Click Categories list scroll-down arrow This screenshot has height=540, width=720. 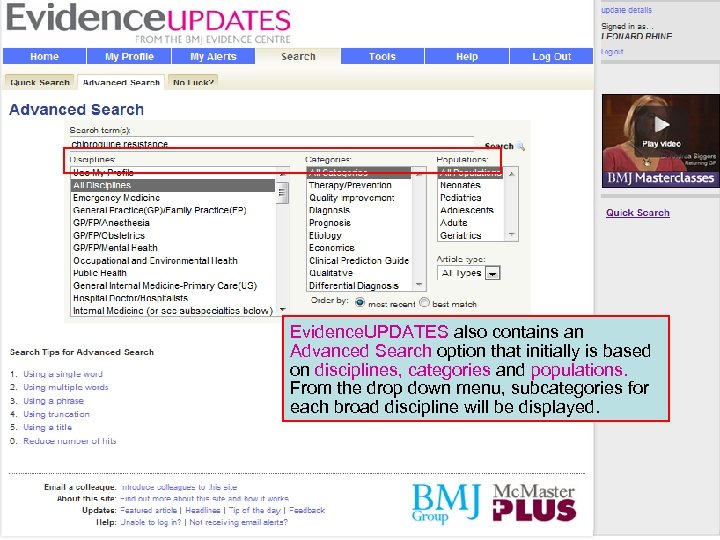point(419,285)
